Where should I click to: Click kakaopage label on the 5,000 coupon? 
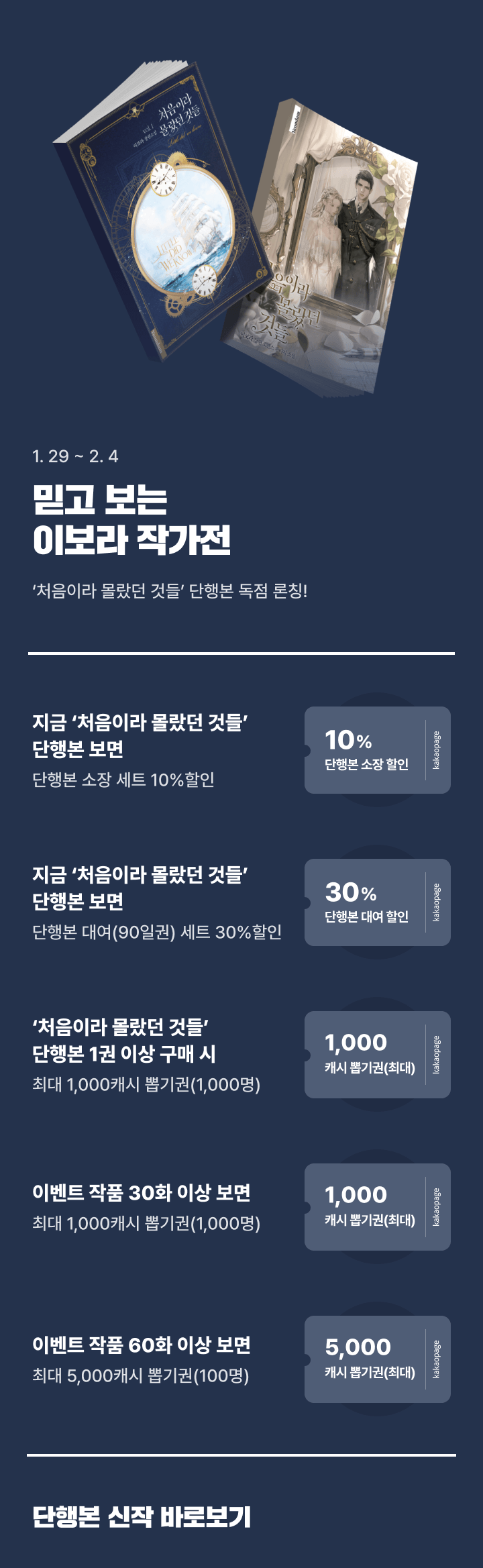(x=437, y=1359)
